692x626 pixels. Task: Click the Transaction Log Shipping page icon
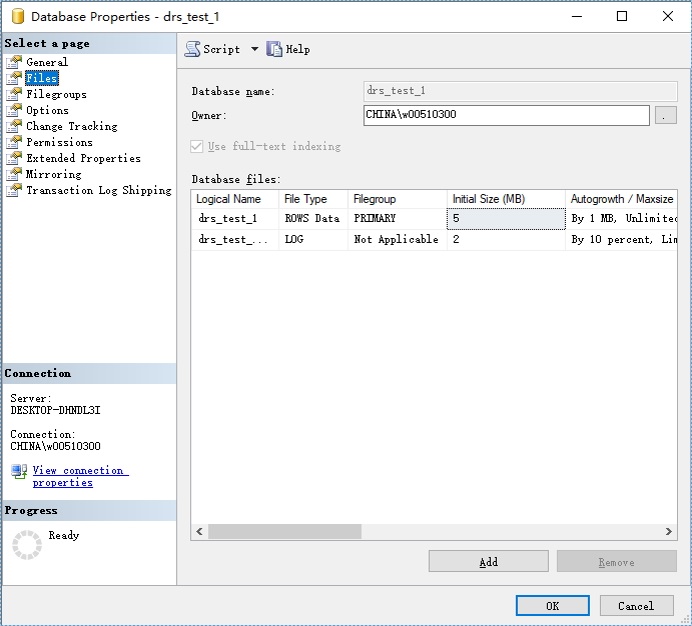(14, 190)
